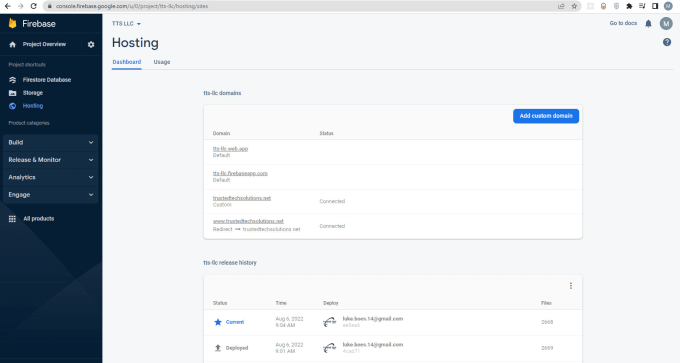Click the Current status label
680x363 pixels.
(235, 322)
